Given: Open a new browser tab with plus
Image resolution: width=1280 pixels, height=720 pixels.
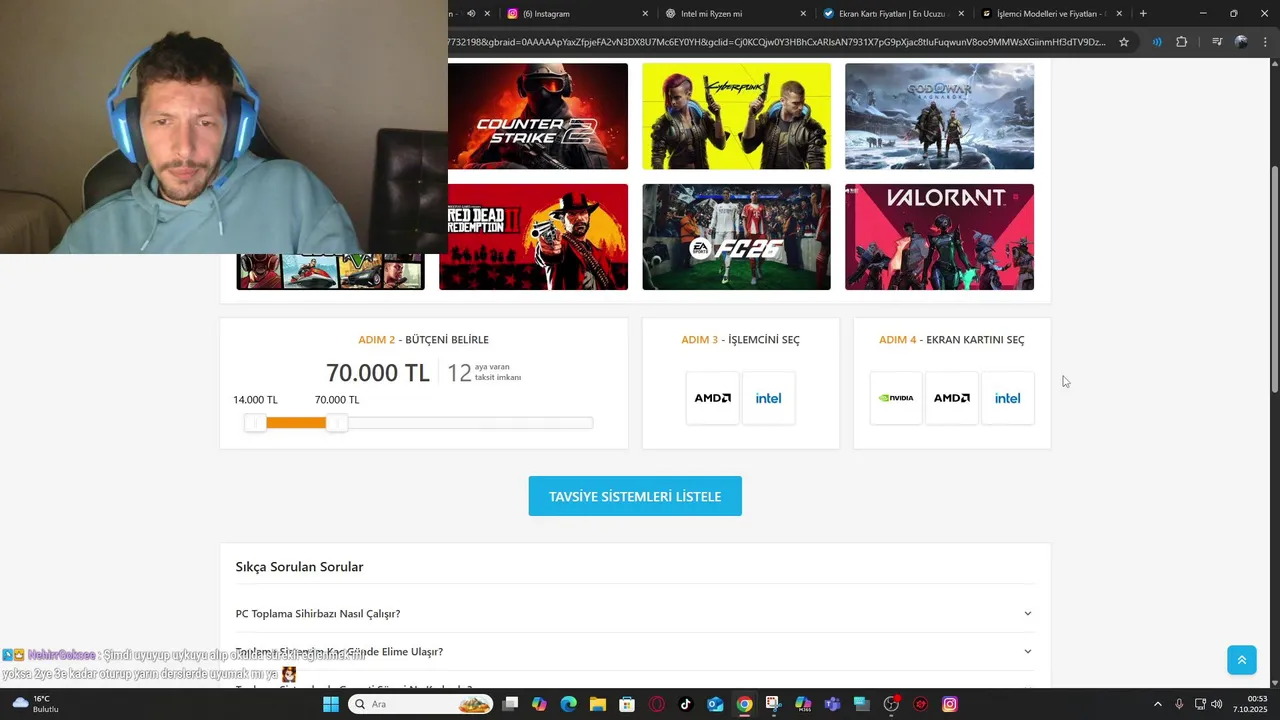Looking at the screenshot, I should 1143,13.
